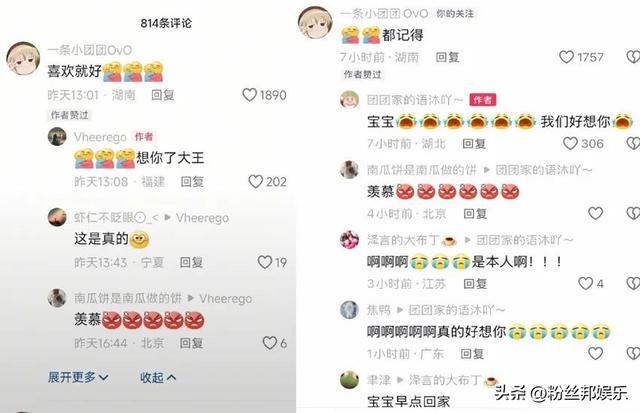
Task: Tap heart on 啊啊啊啊啊真的好想你 reply from 广东
Action: coord(596,353)
